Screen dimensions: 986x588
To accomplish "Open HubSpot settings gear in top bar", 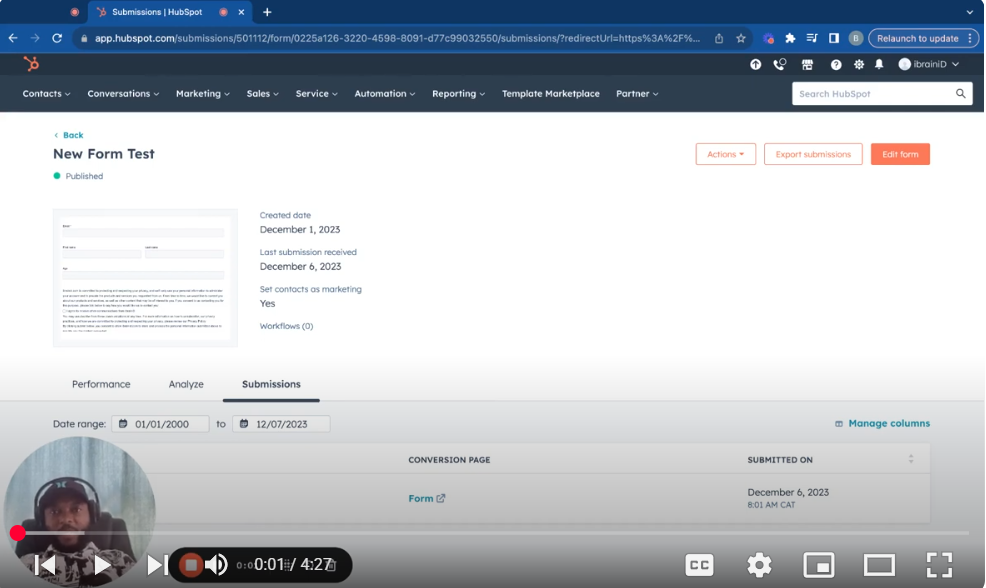I will (x=858, y=64).
